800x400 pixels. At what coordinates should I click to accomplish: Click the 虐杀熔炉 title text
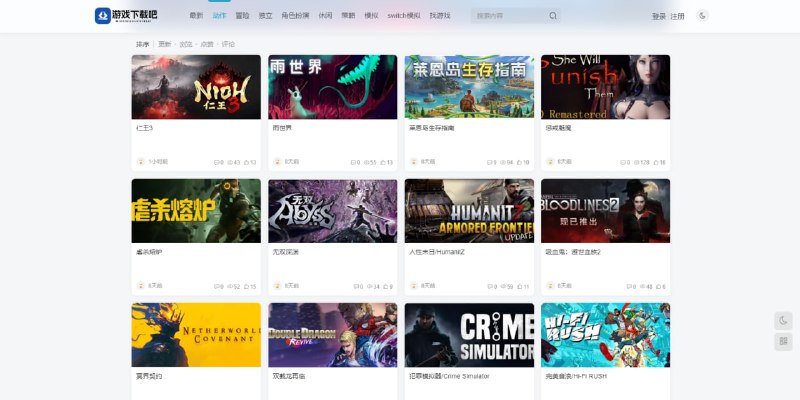pyautogui.click(x=149, y=252)
